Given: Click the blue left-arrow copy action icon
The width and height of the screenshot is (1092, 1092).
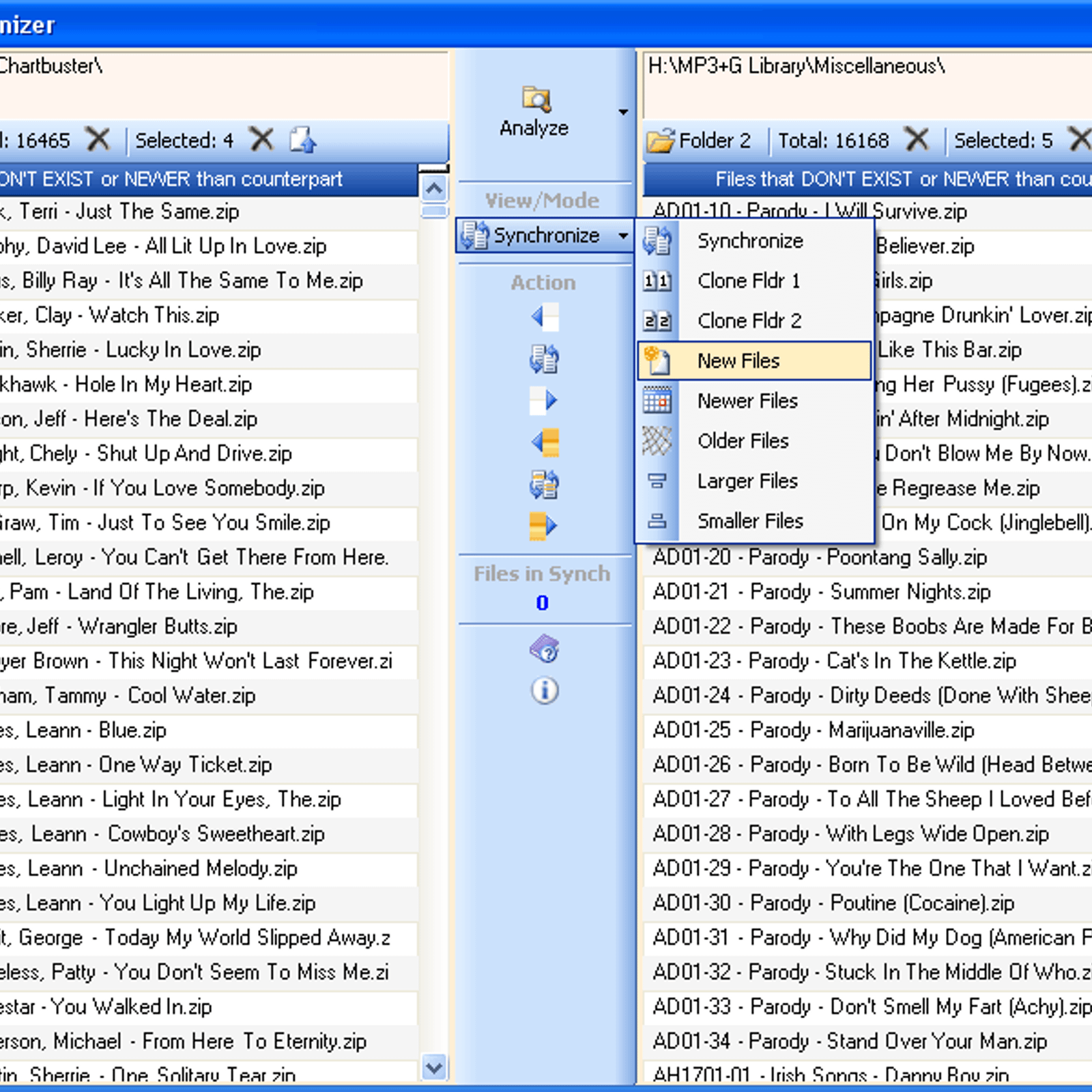Looking at the screenshot, I should tap(545, 317).
